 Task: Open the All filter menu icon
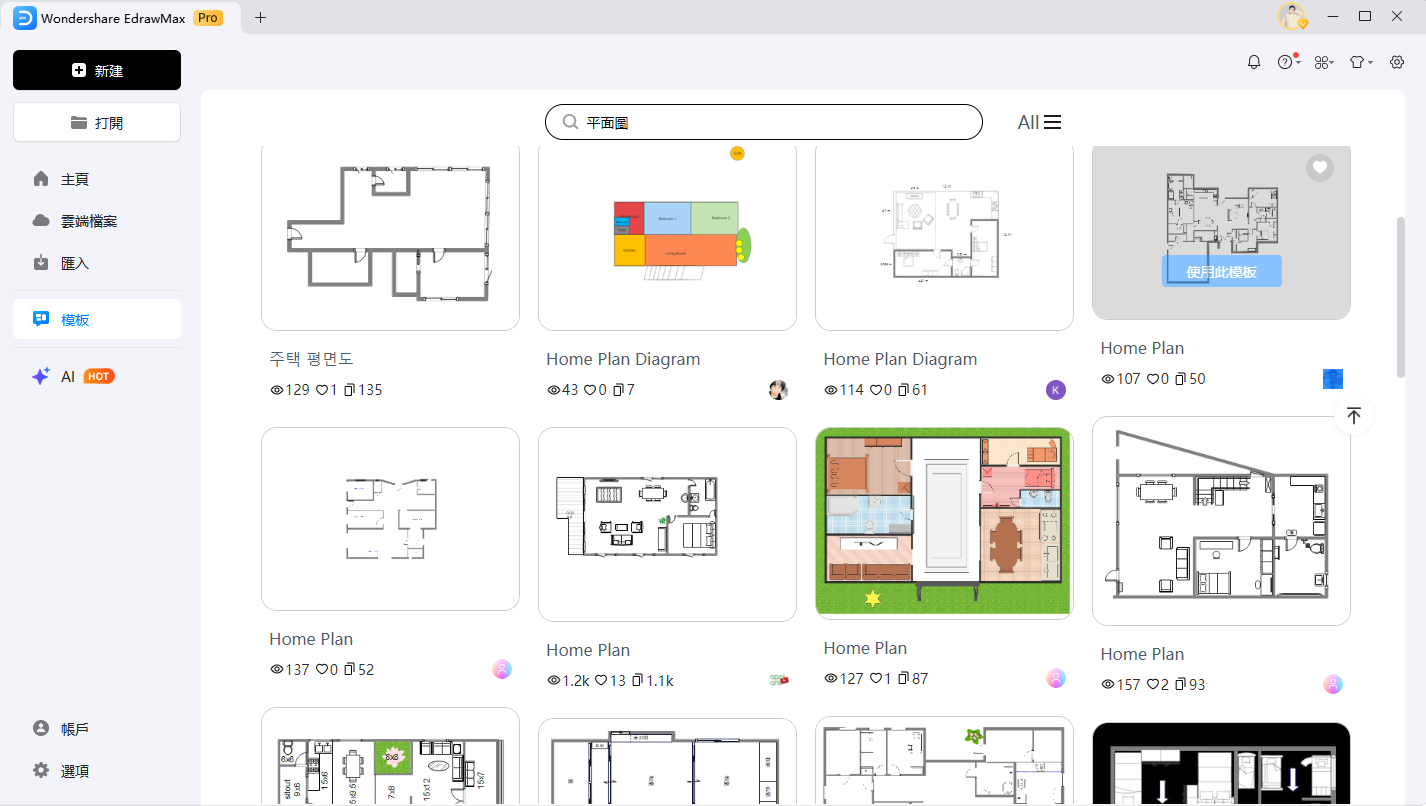click(x=1052, y=122)
